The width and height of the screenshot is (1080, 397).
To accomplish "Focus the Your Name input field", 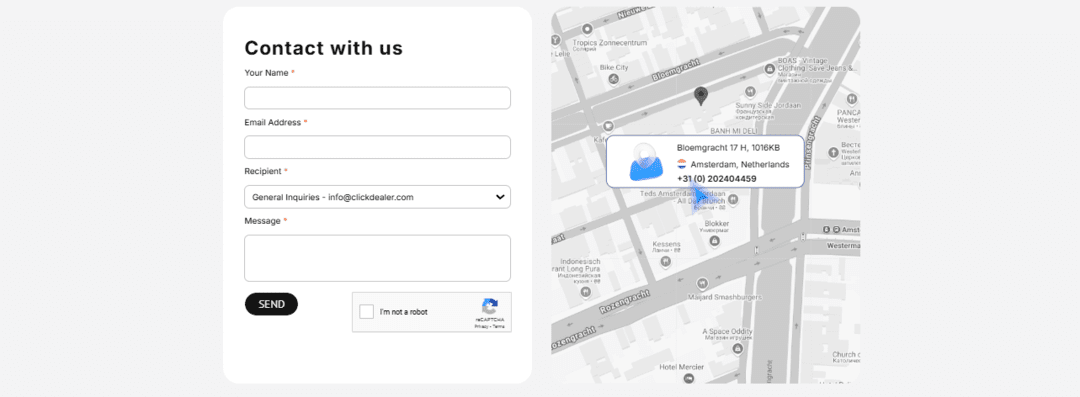I will pyautogui.click(x=377, y=98).
